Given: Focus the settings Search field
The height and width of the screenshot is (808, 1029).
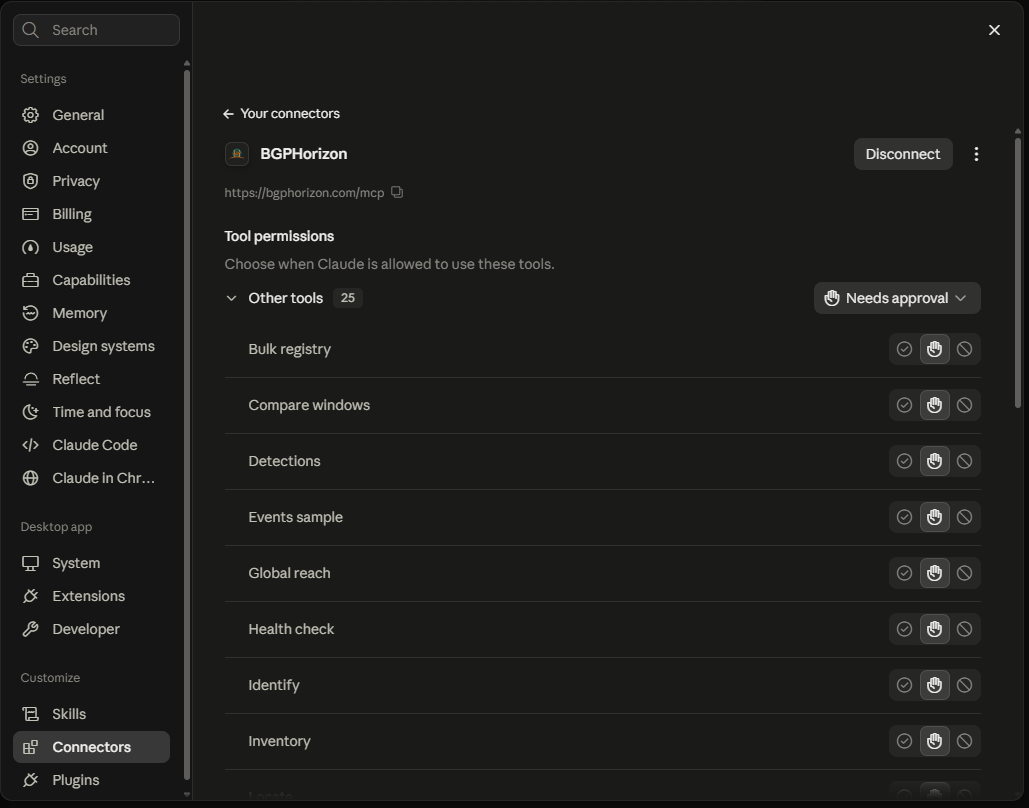Looking at the screenshot, I should [96, 30].
